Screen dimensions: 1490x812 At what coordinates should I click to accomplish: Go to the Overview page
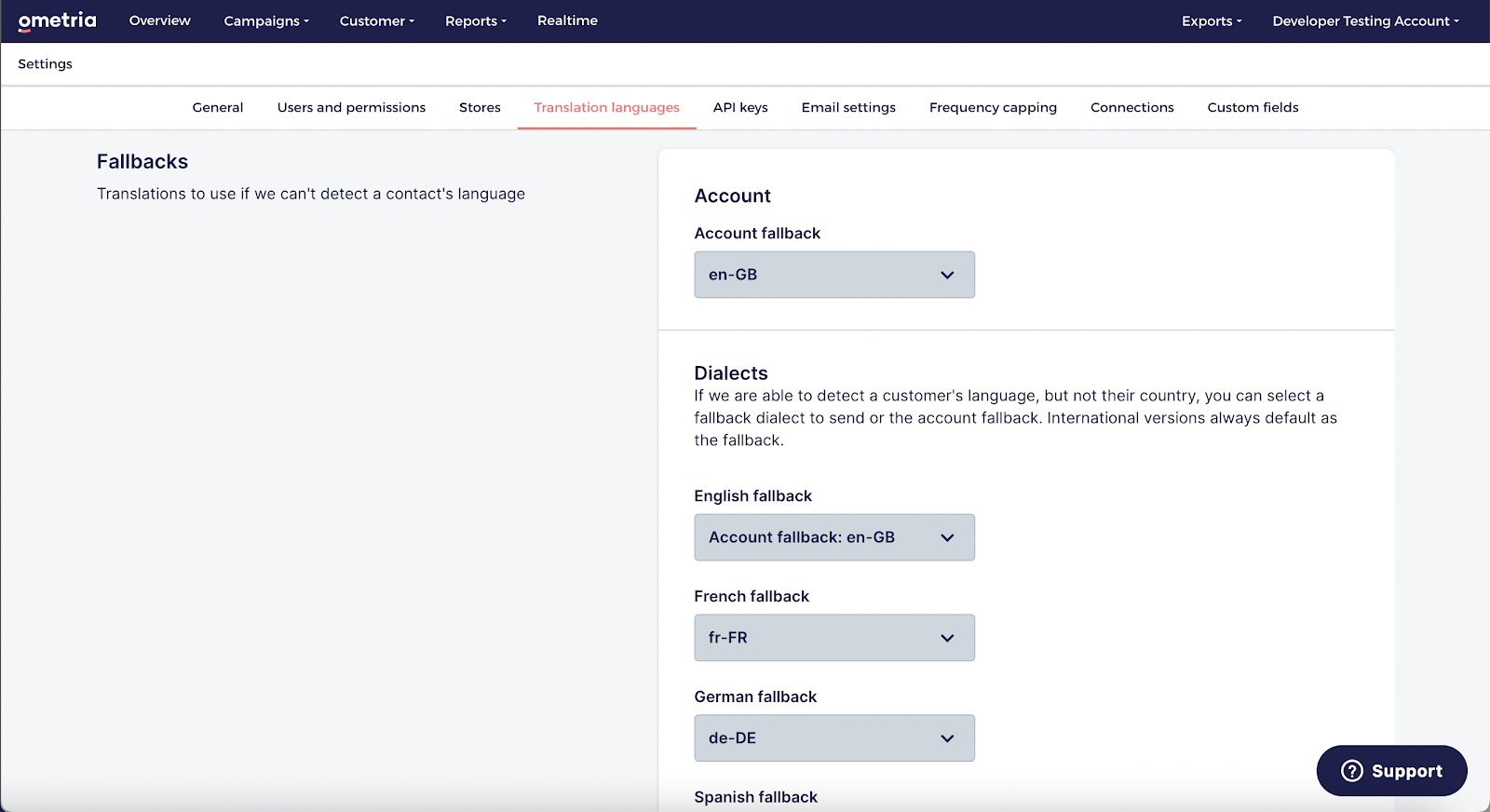tap(159, 20)
